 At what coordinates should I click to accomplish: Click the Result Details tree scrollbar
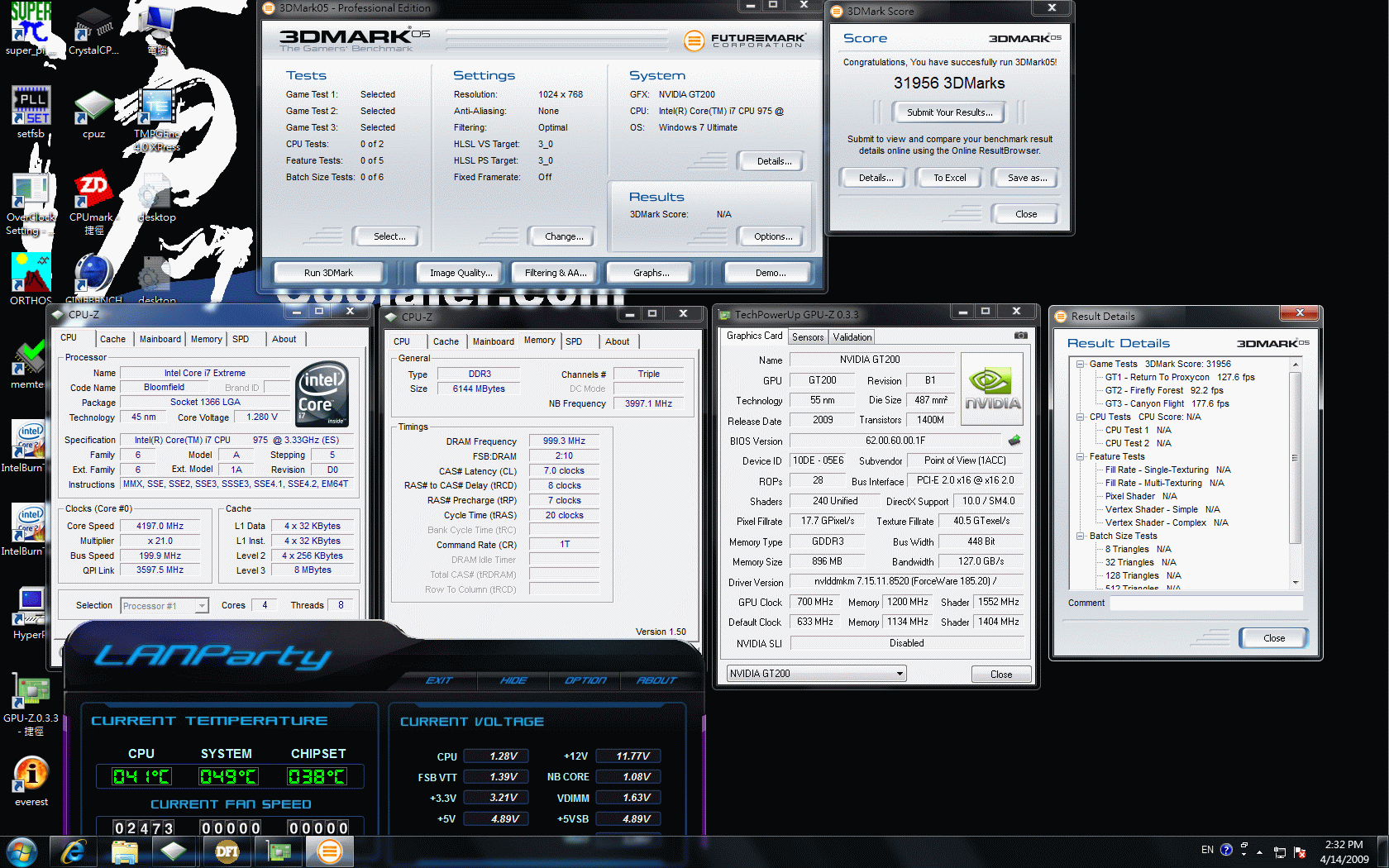(1296, 474)
